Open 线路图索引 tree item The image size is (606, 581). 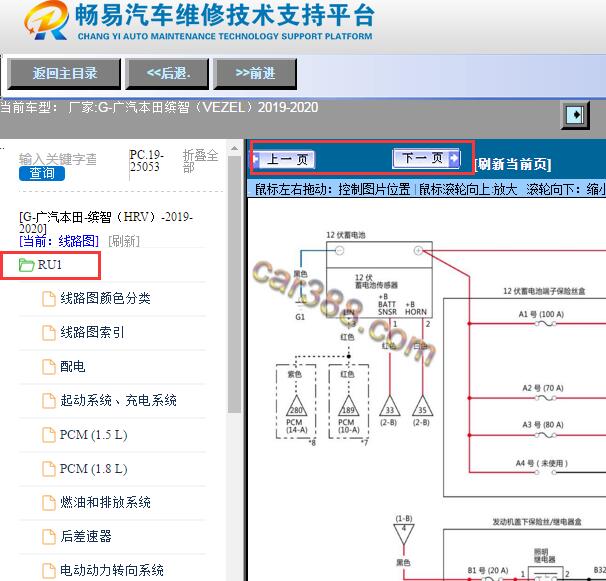[92, 332]
